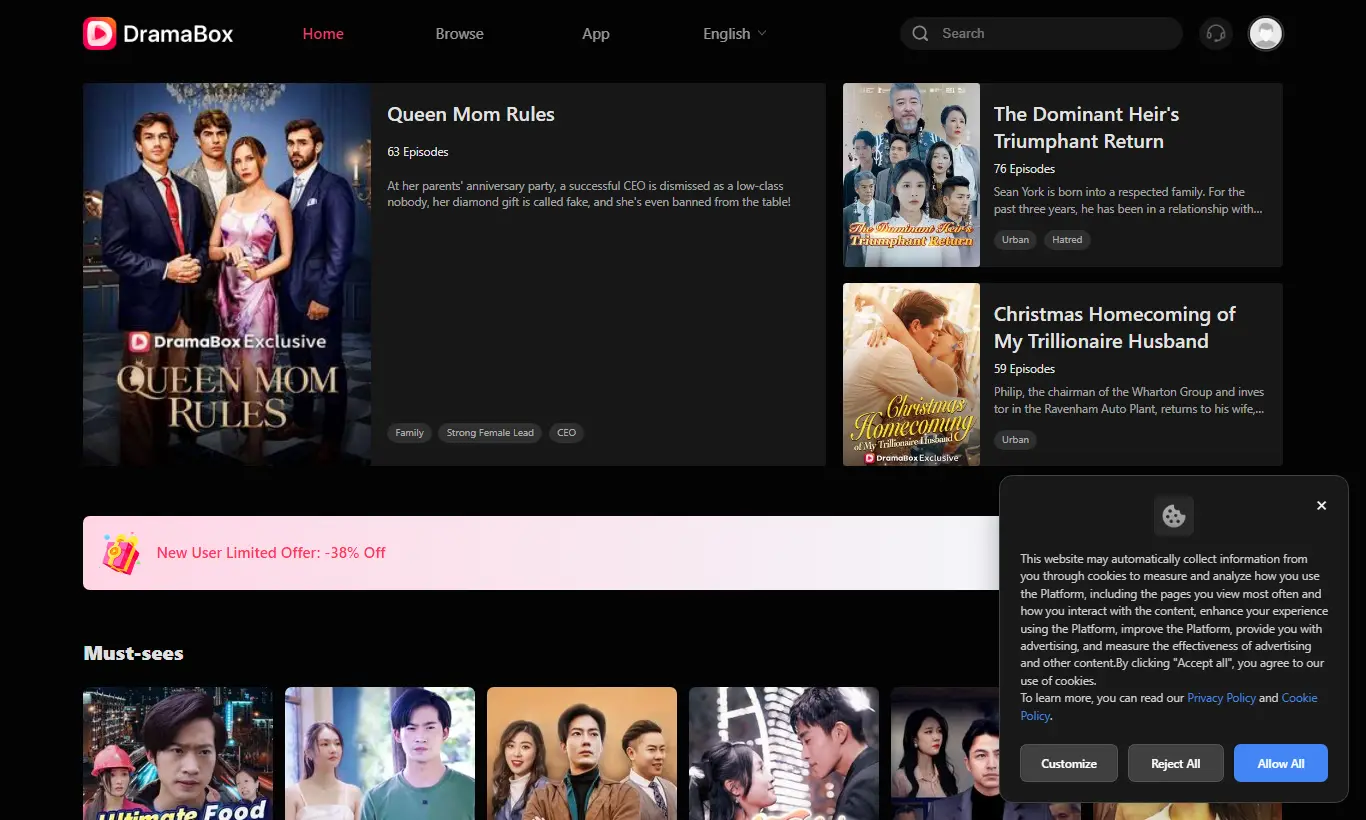Screen dimensions: 1366x820
Task: Click the Queen Mom Rules title
Action: click(x=471, y=114)
